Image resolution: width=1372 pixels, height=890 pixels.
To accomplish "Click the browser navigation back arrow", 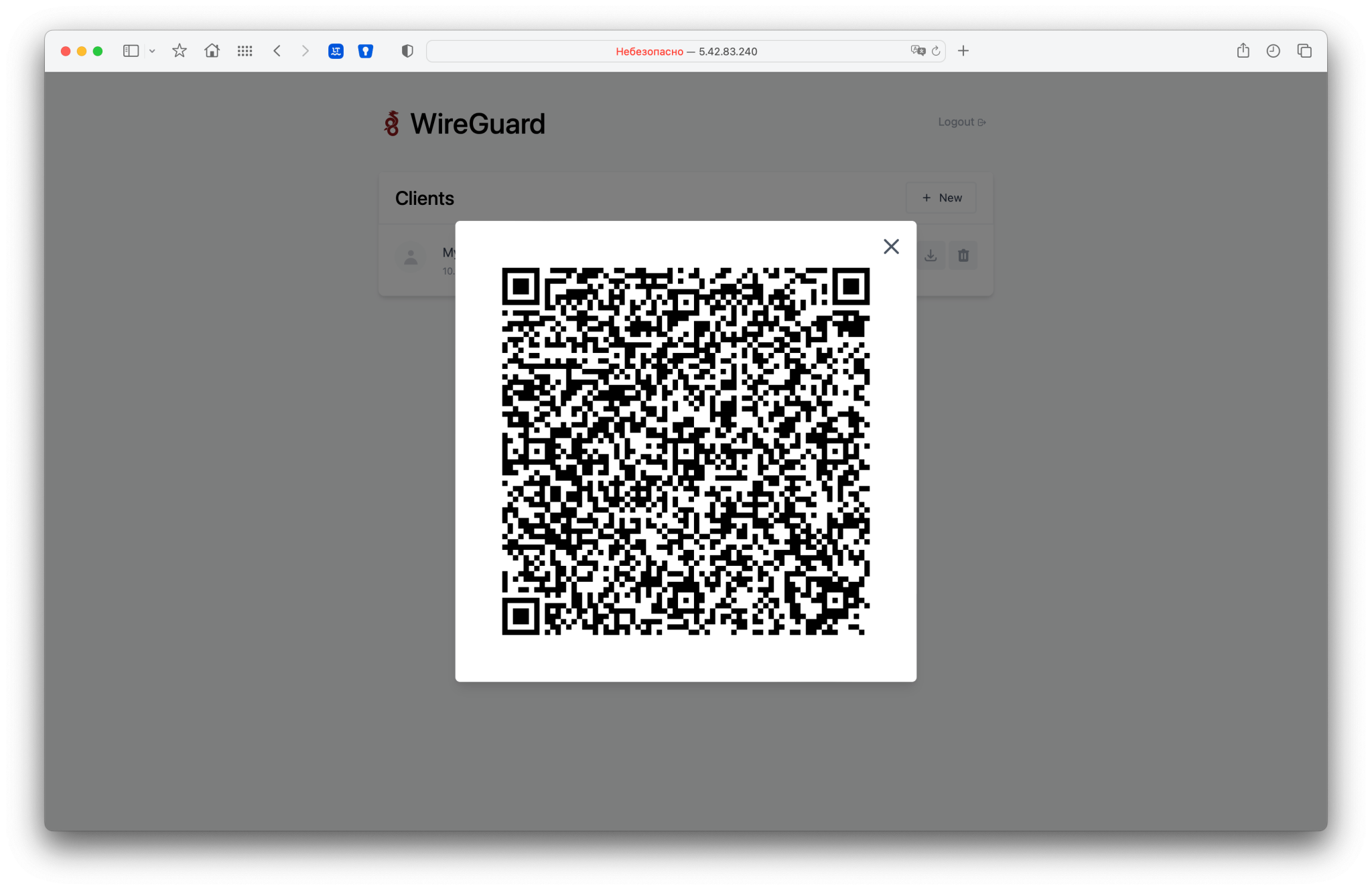I will [x=278, y=50].
